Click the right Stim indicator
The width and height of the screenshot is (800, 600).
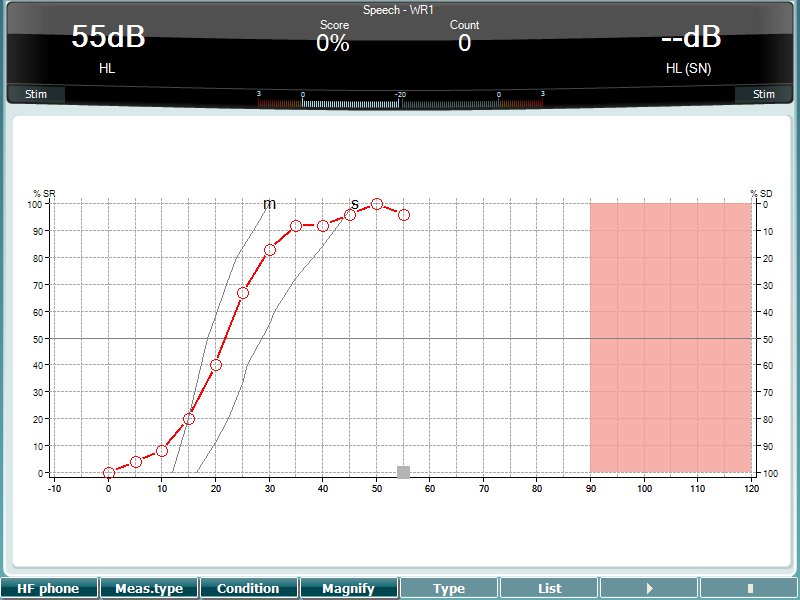click(763, 94)
